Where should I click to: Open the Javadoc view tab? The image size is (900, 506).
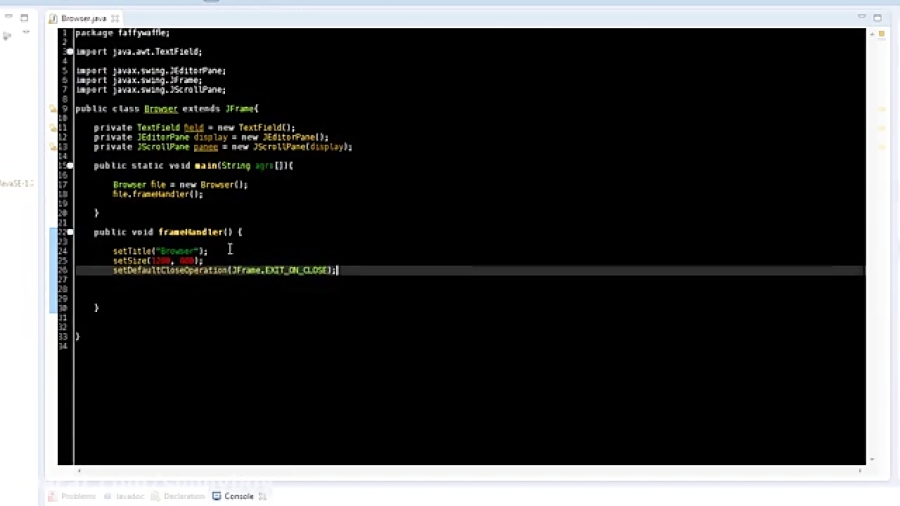[124, 496]
